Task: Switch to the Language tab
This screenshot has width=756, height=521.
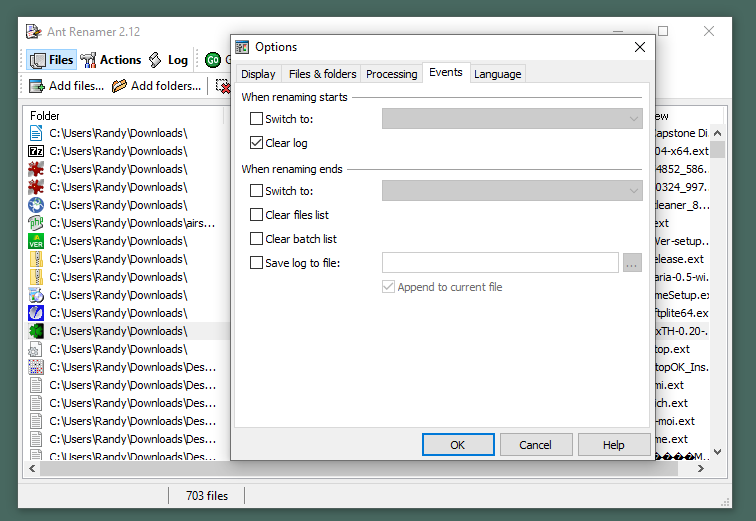Action: click(498, 74)
